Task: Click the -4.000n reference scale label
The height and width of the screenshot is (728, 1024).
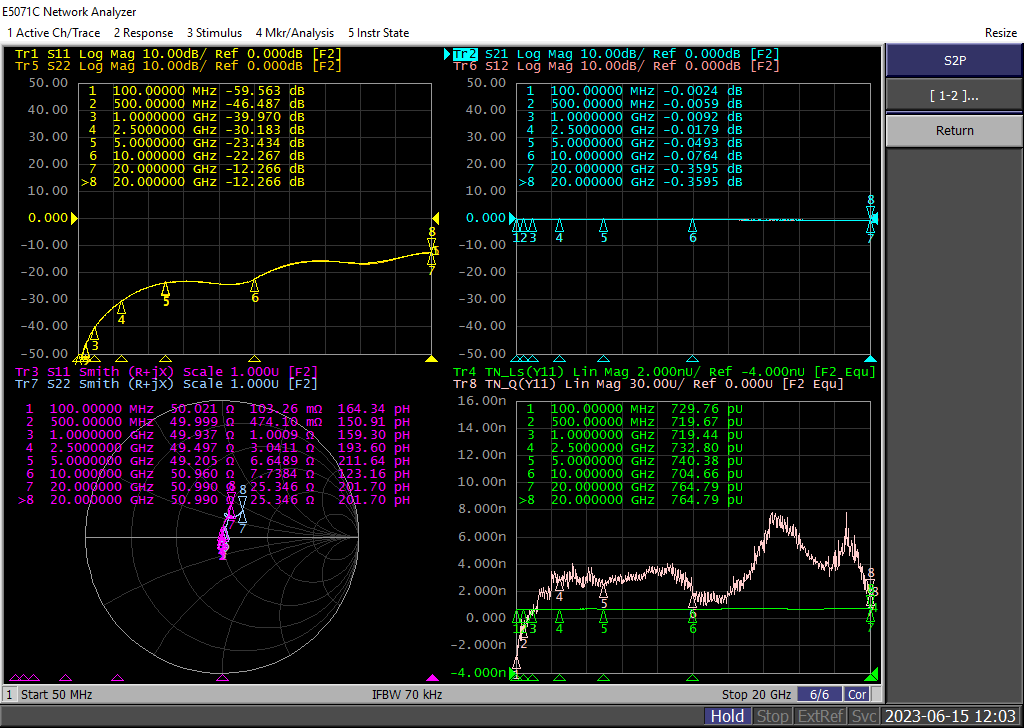Action: tap(478, 672)
